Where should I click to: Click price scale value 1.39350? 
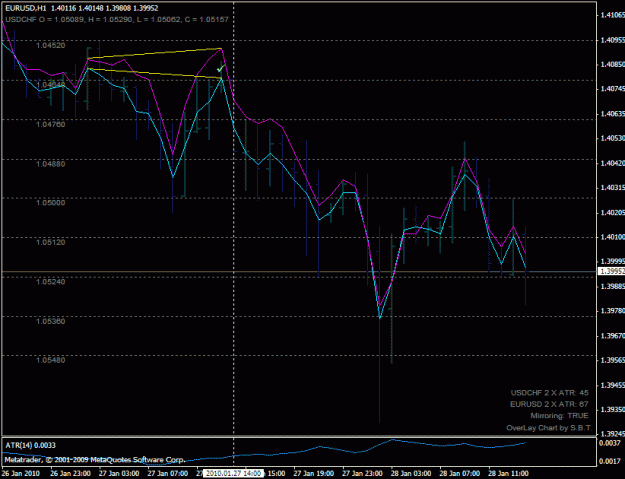[612, 410]
